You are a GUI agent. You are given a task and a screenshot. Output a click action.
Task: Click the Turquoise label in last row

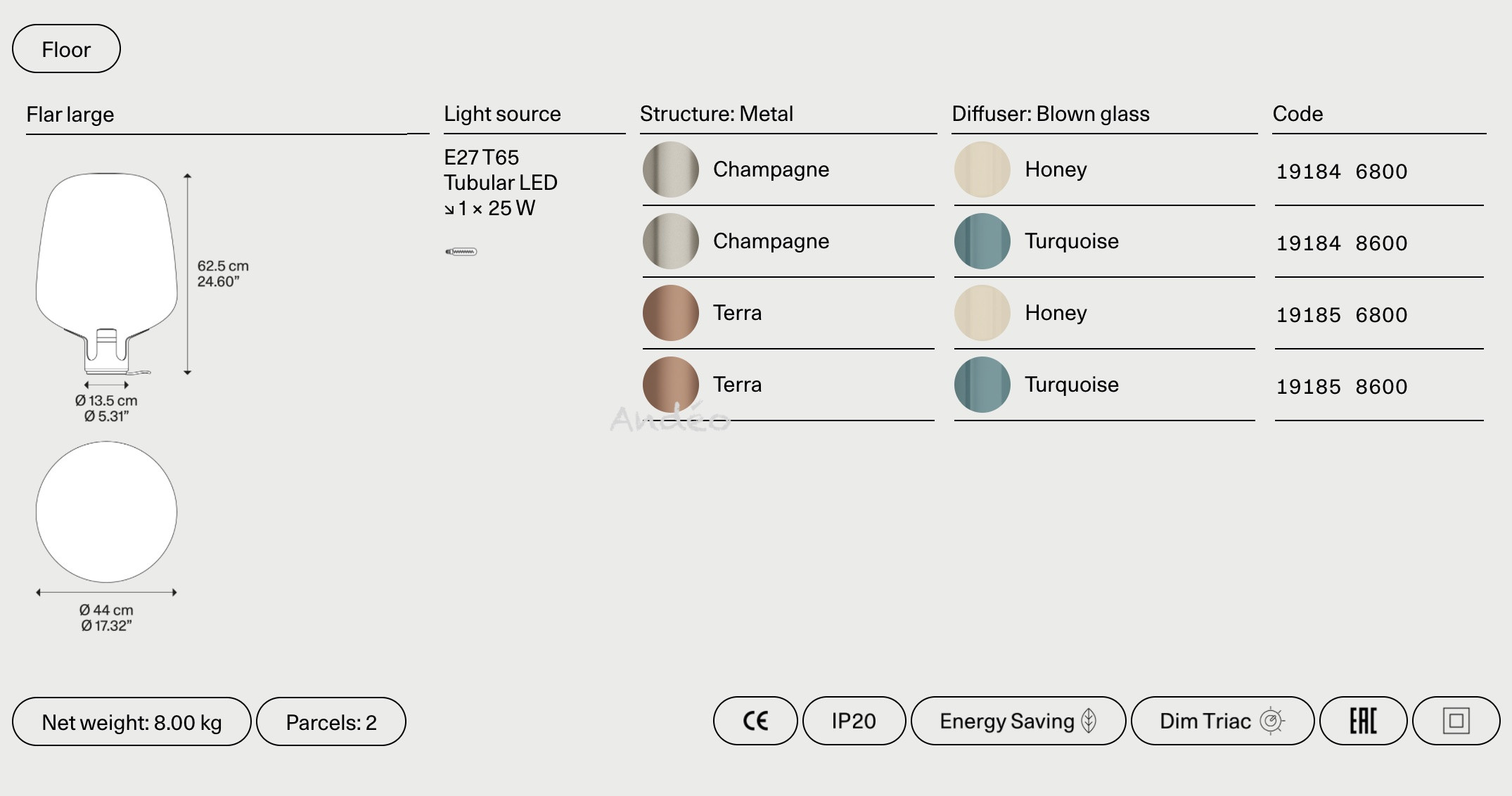pyautogui.click(x=1072, y=385)
